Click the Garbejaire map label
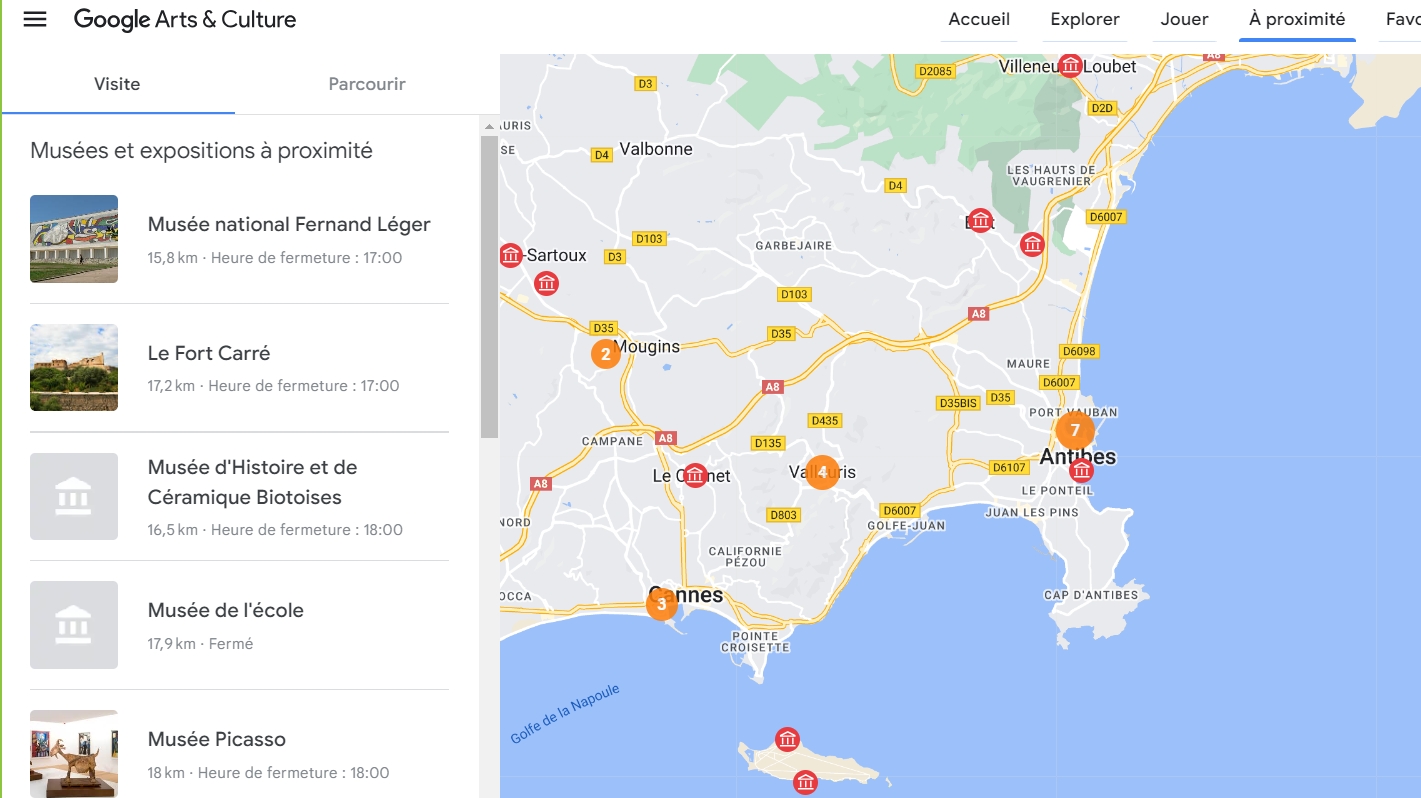The image size is (1421, 798). (x=793, y=245)
